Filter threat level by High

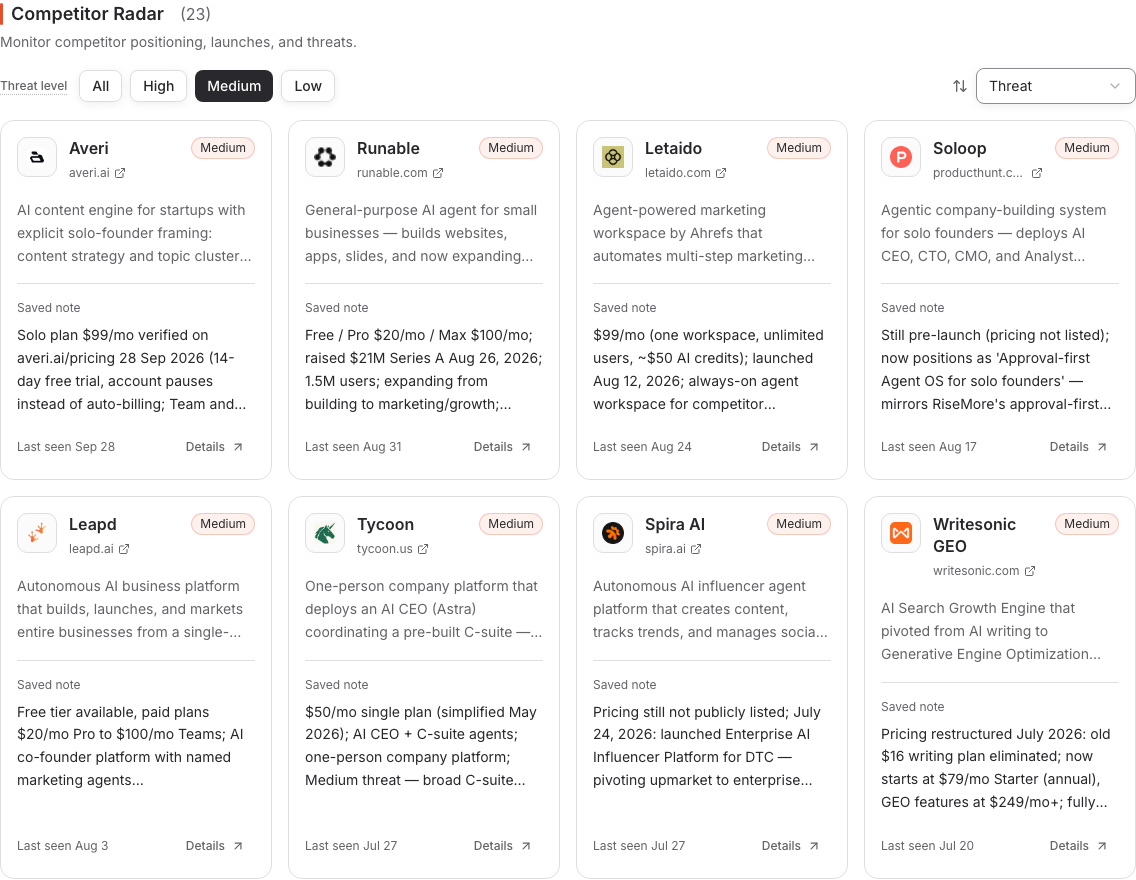(159, 86)
